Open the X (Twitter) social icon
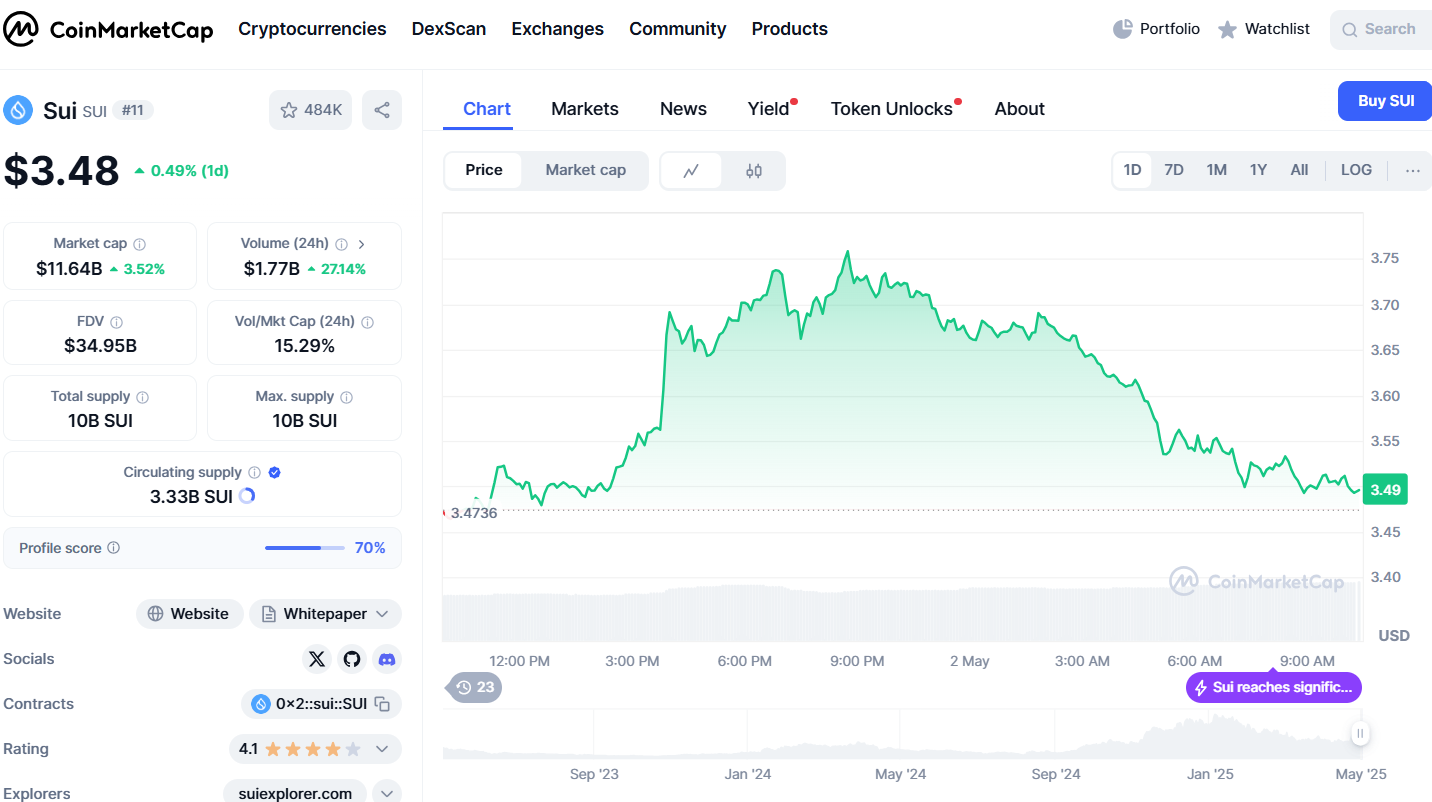The height and width of the screenshot is (802, 1432). pyautogui.click(x=317, y=659)
